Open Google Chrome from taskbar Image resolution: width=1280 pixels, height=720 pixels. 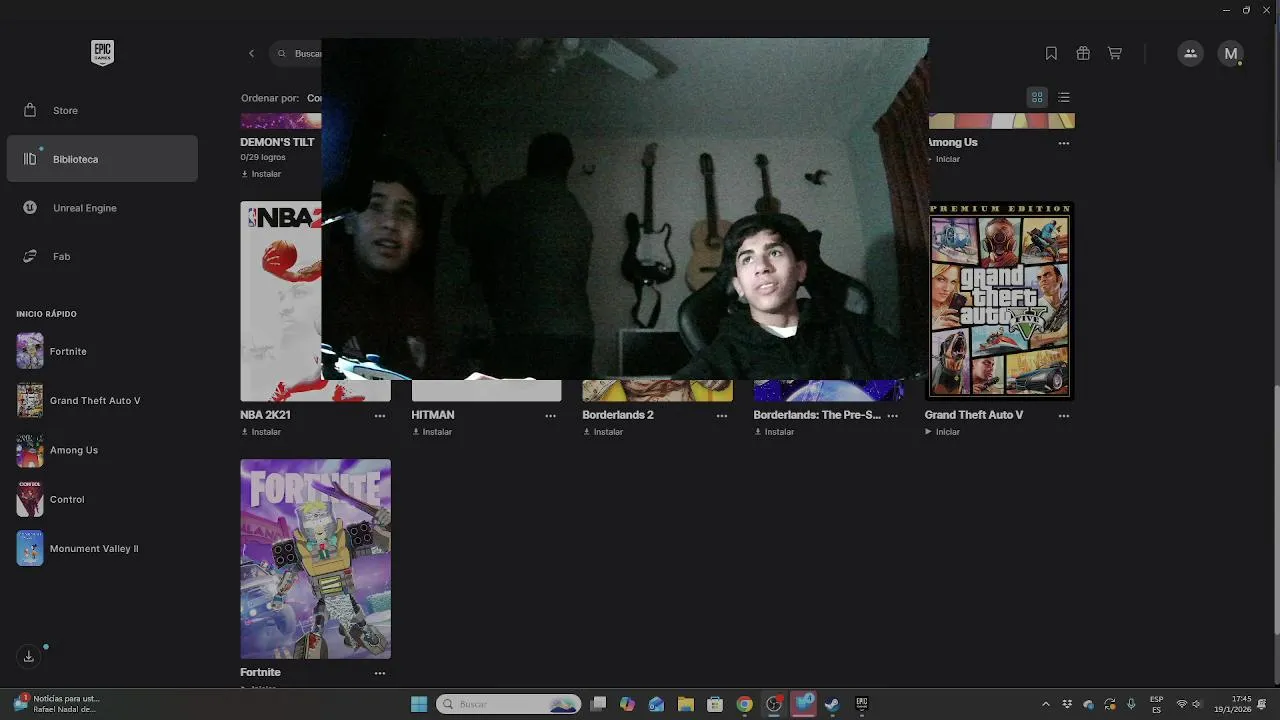[x=744, y=704]
